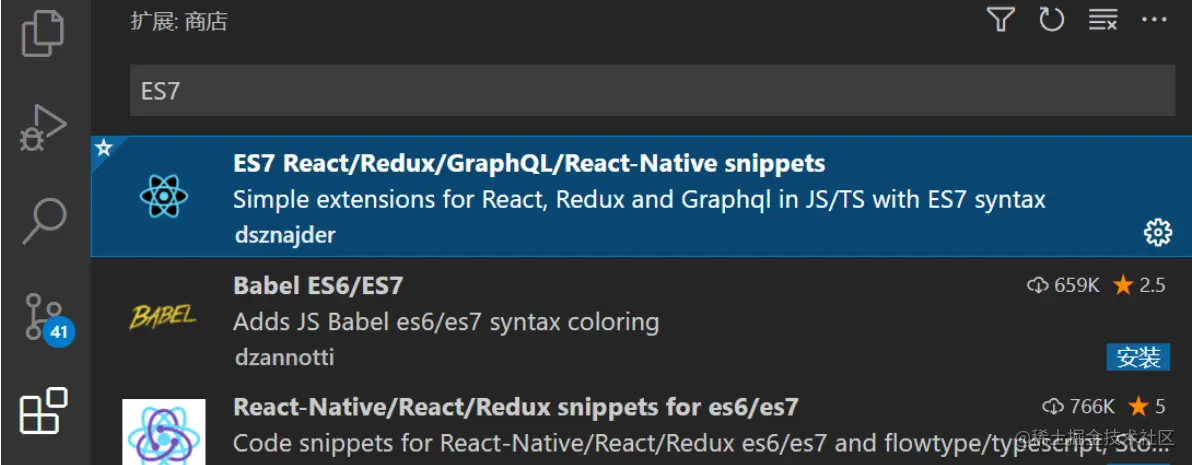Click the manage gear for ES7 snippets

(1156, 233)
